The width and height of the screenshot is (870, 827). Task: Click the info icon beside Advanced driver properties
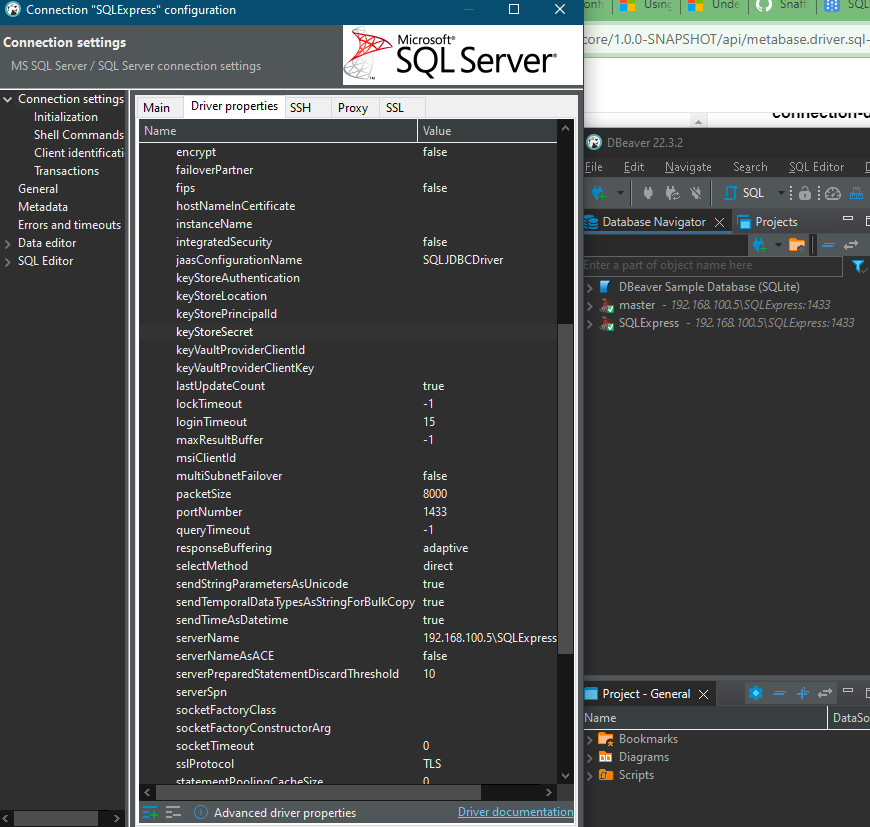click(x=201, y=813)
